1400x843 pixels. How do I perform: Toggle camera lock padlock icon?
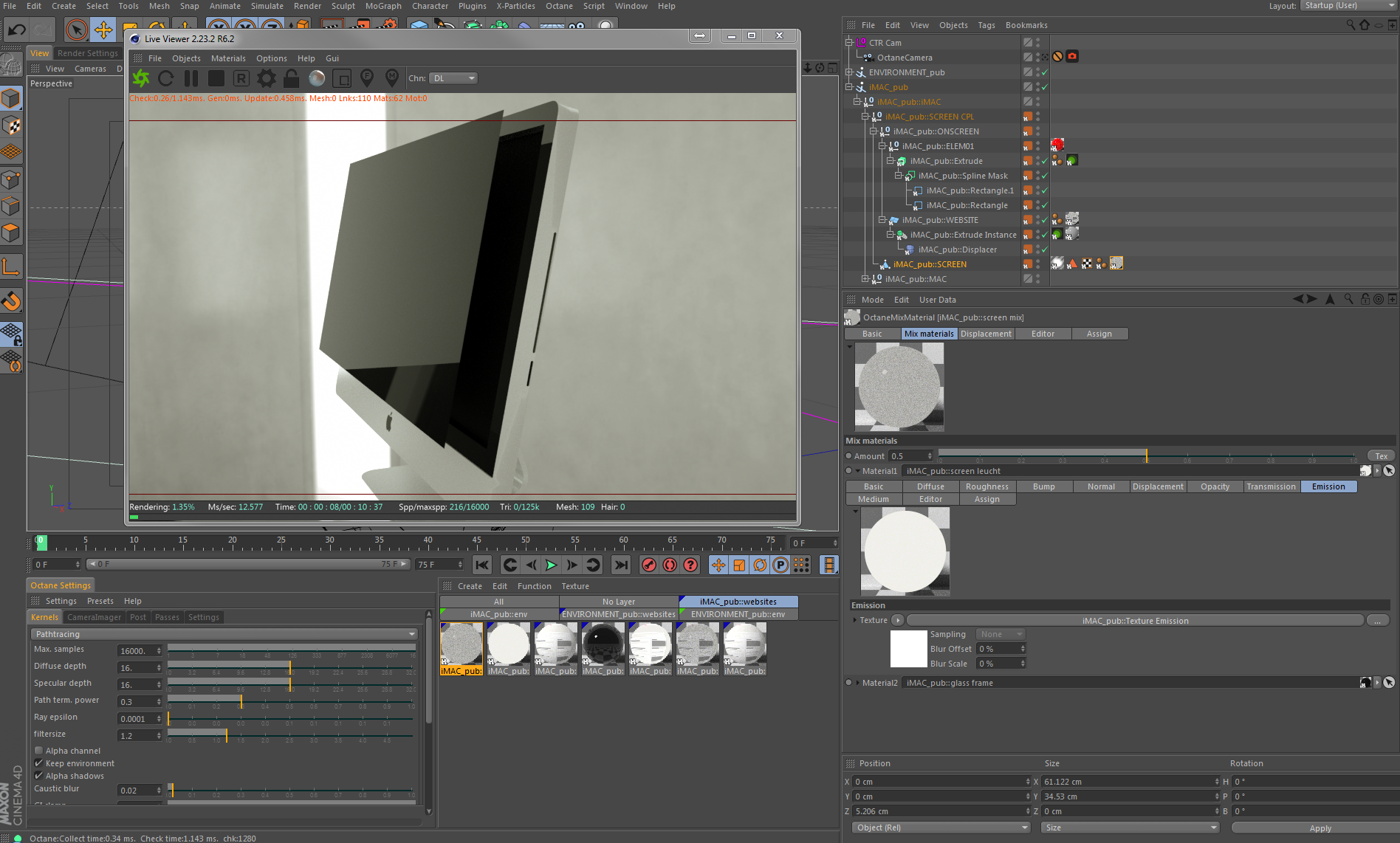[291, 78]
